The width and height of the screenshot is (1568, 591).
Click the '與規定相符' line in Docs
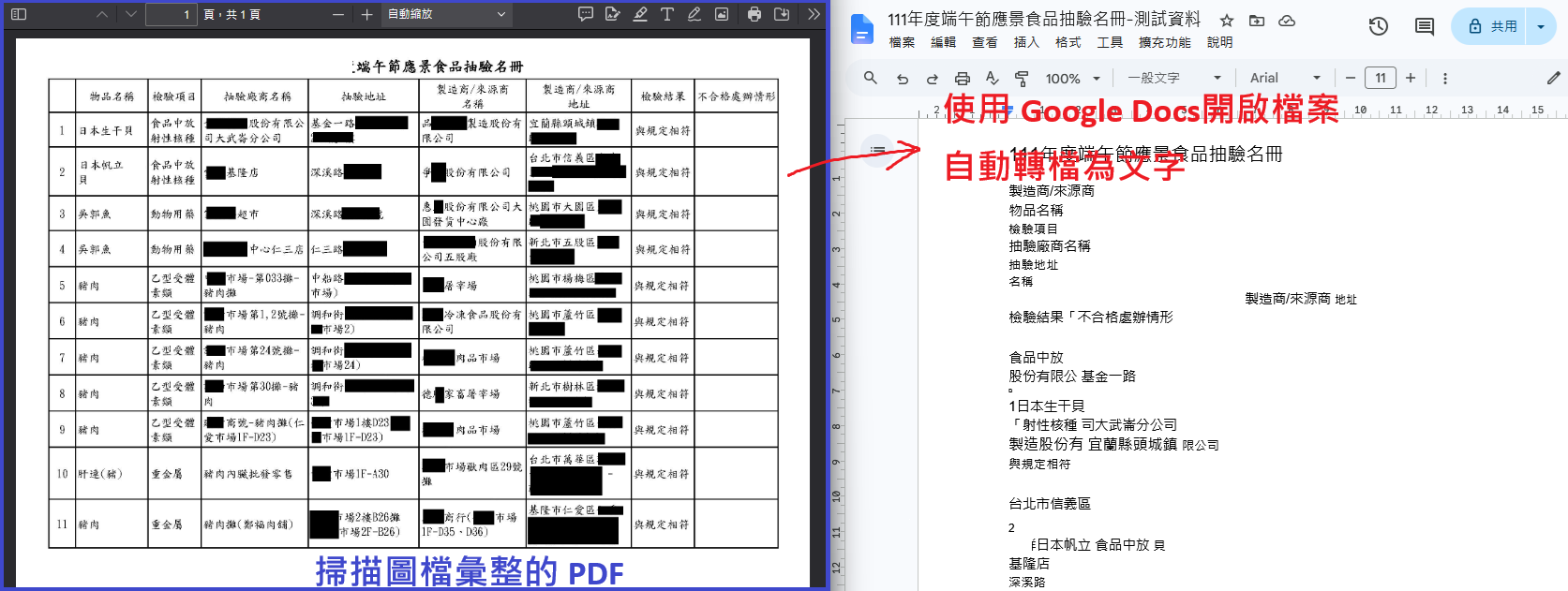[x=1039, y=465]
